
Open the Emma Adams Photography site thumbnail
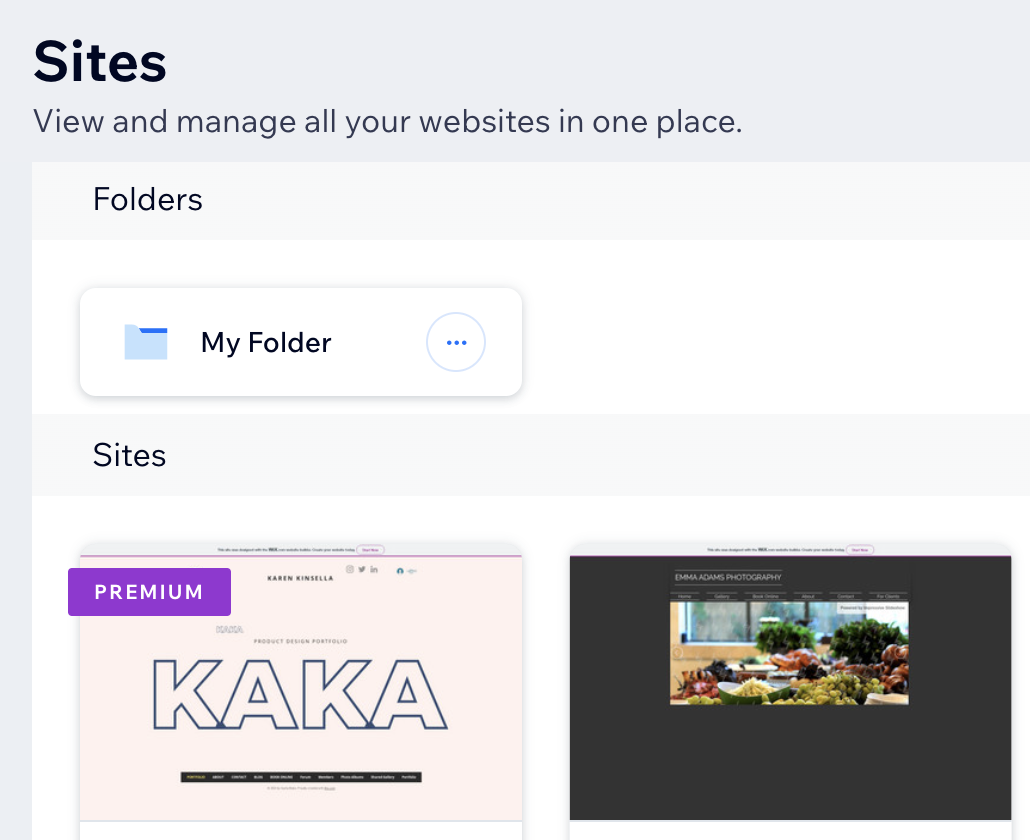[790, 682]
